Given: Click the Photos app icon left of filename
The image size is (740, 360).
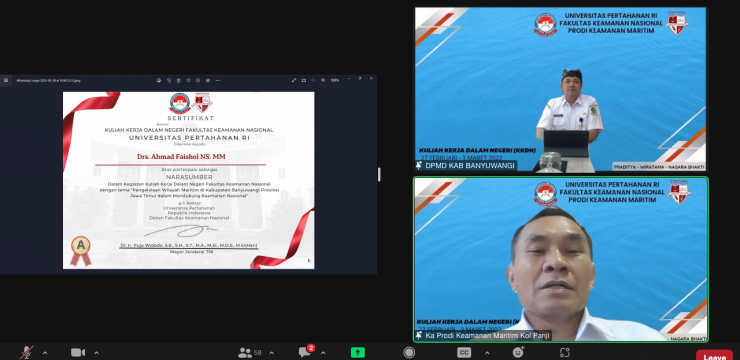Looking at the screenshot, I should pos(6,80).
